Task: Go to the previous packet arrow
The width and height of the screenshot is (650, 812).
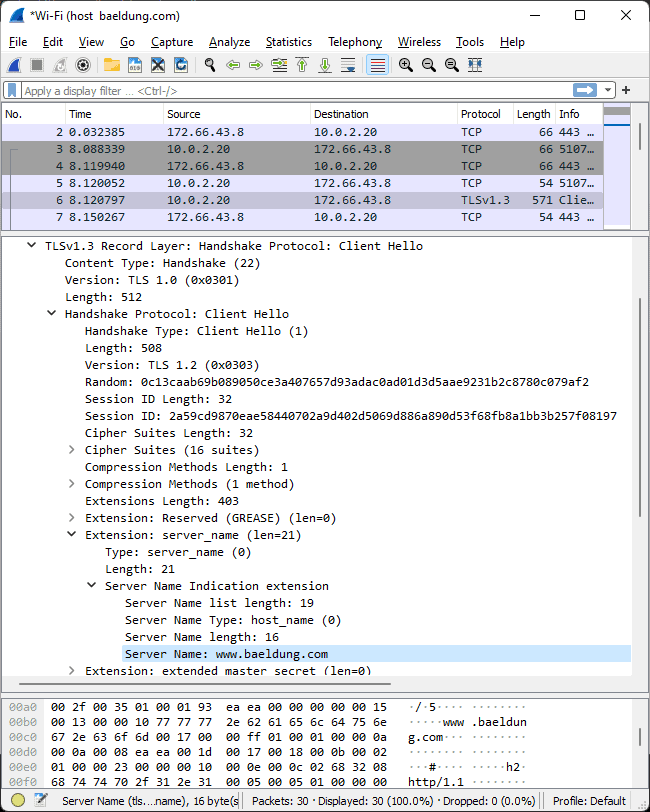Action: 233,65
